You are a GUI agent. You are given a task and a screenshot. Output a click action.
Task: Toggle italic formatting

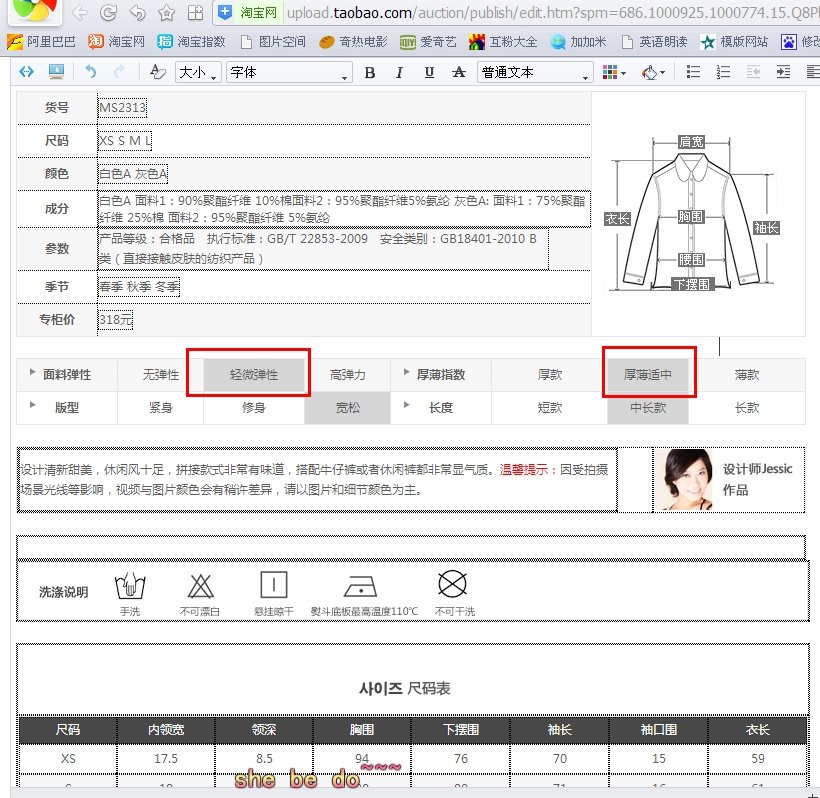click(399, 73)
